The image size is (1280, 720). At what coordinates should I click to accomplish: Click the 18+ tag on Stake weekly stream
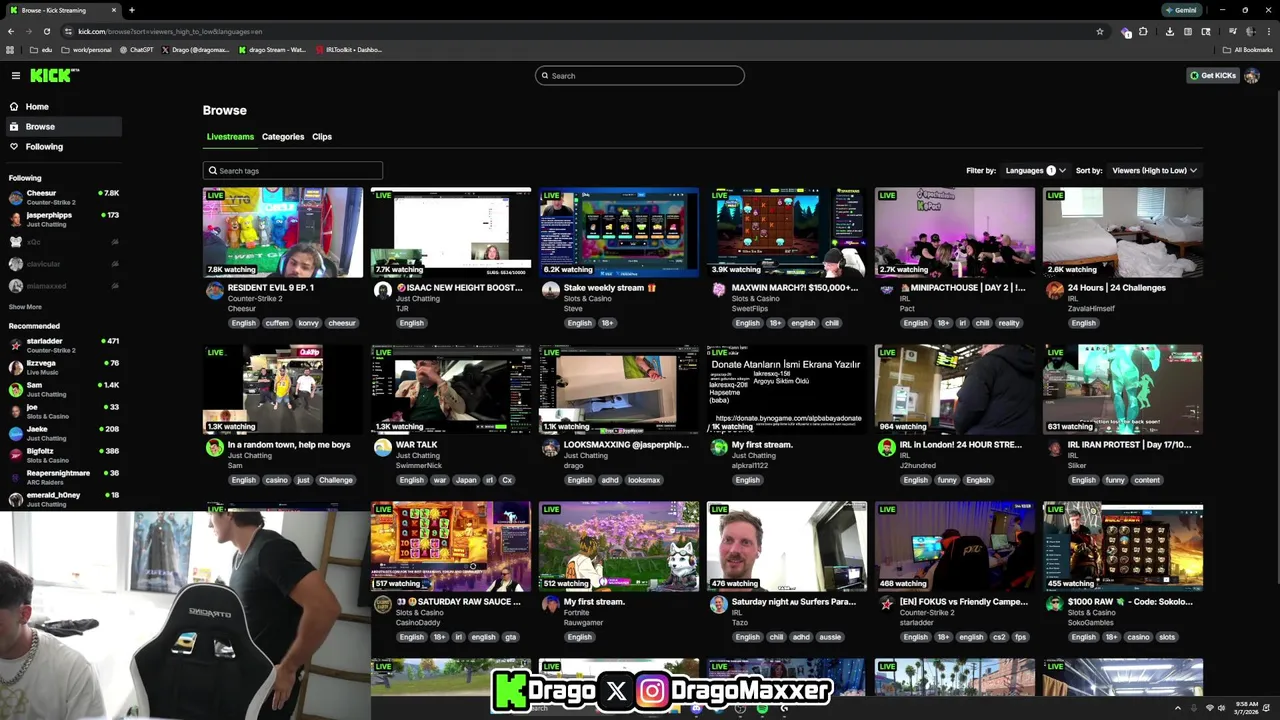(x=607, y=323)
